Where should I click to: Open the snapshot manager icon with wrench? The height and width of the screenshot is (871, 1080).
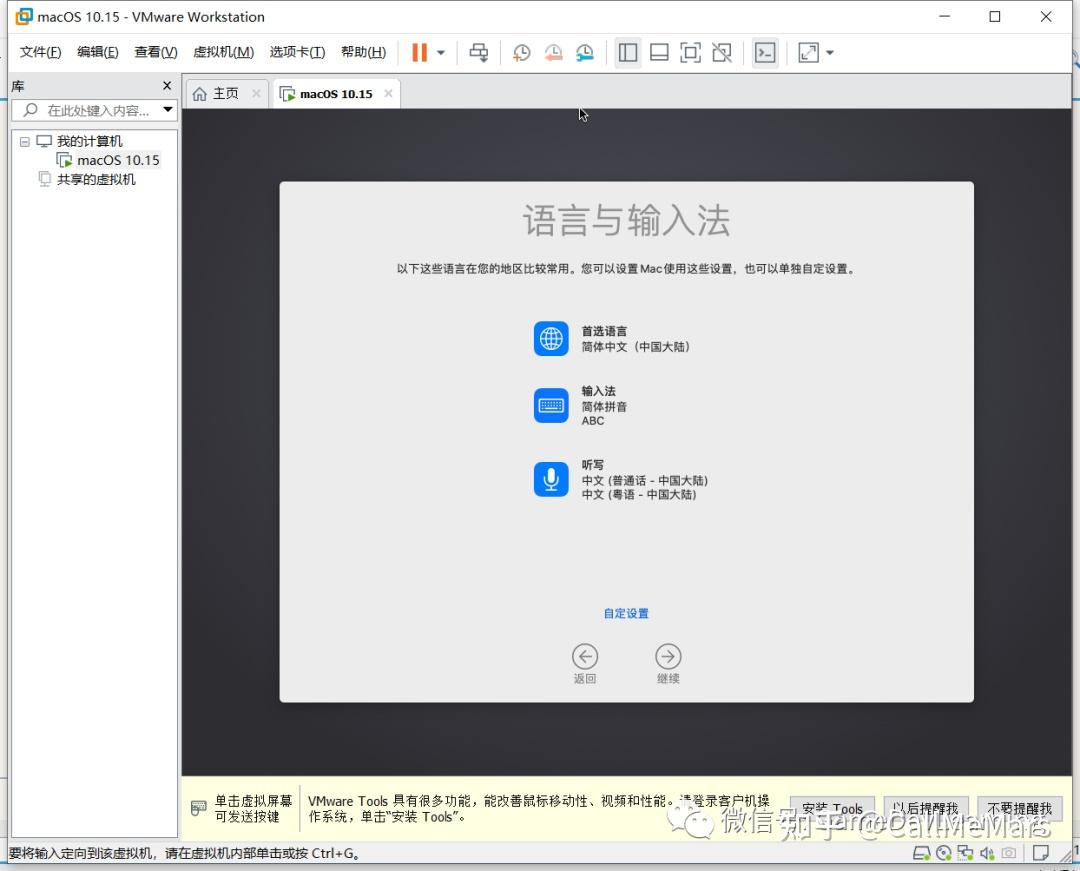tap(585, 52)
